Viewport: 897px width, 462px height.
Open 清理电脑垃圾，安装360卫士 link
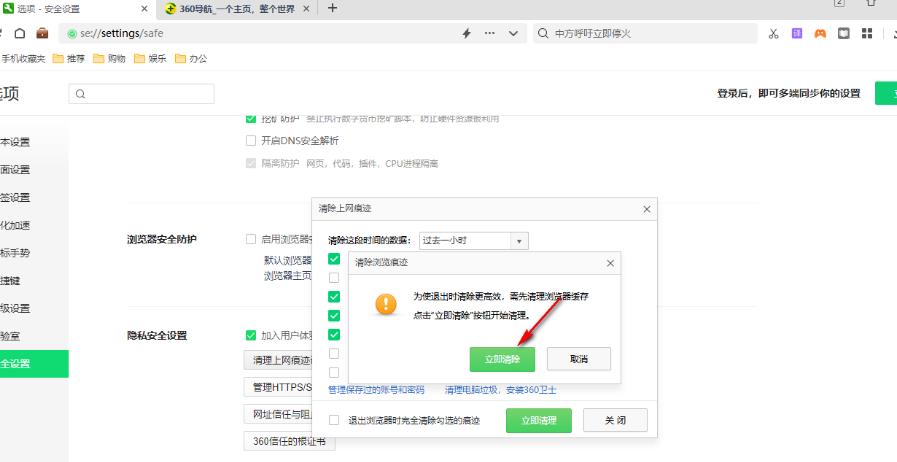coord(501,390)
